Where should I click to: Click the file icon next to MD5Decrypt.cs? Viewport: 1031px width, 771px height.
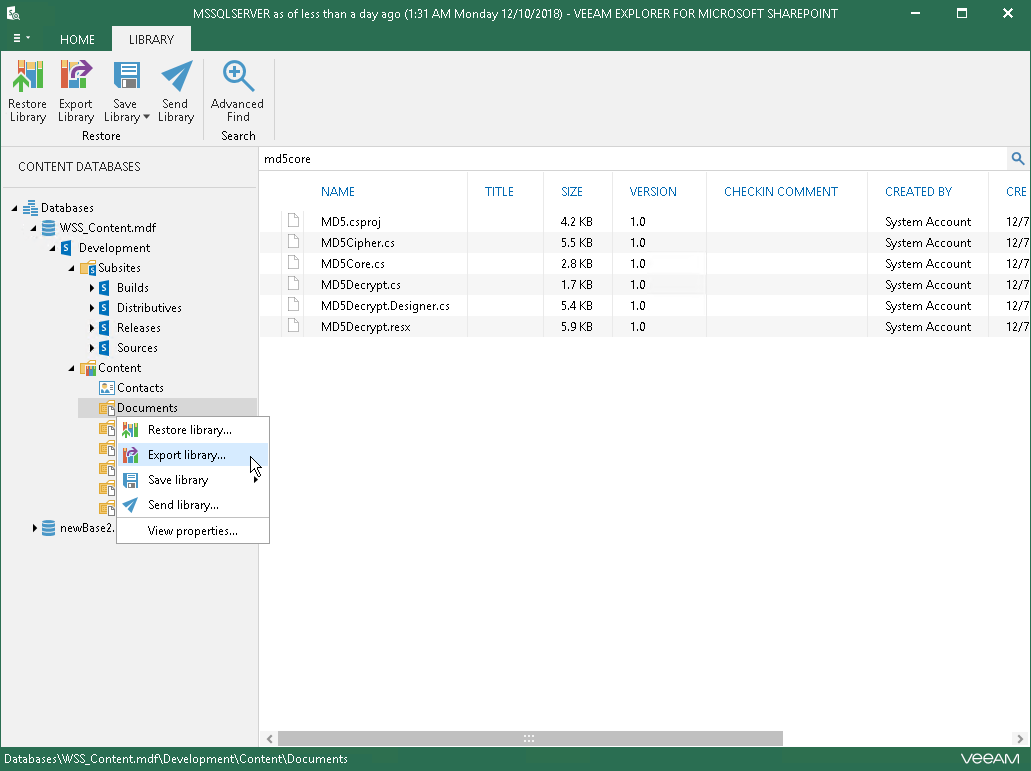pos(293,284)
